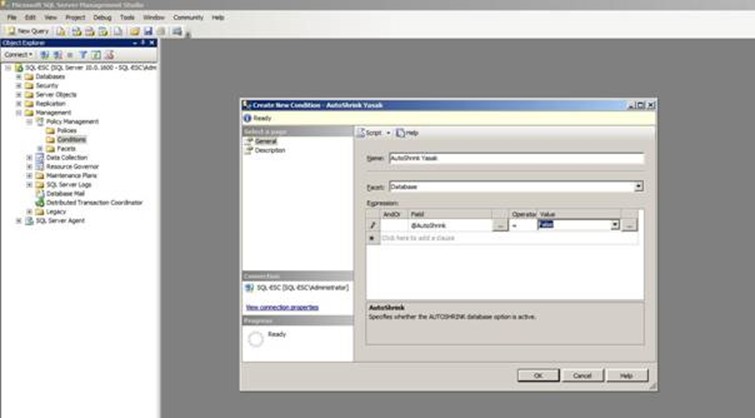This screenshot has width=755, height=418.
Task: Open the Tools menu
Action: pos(127,17)
